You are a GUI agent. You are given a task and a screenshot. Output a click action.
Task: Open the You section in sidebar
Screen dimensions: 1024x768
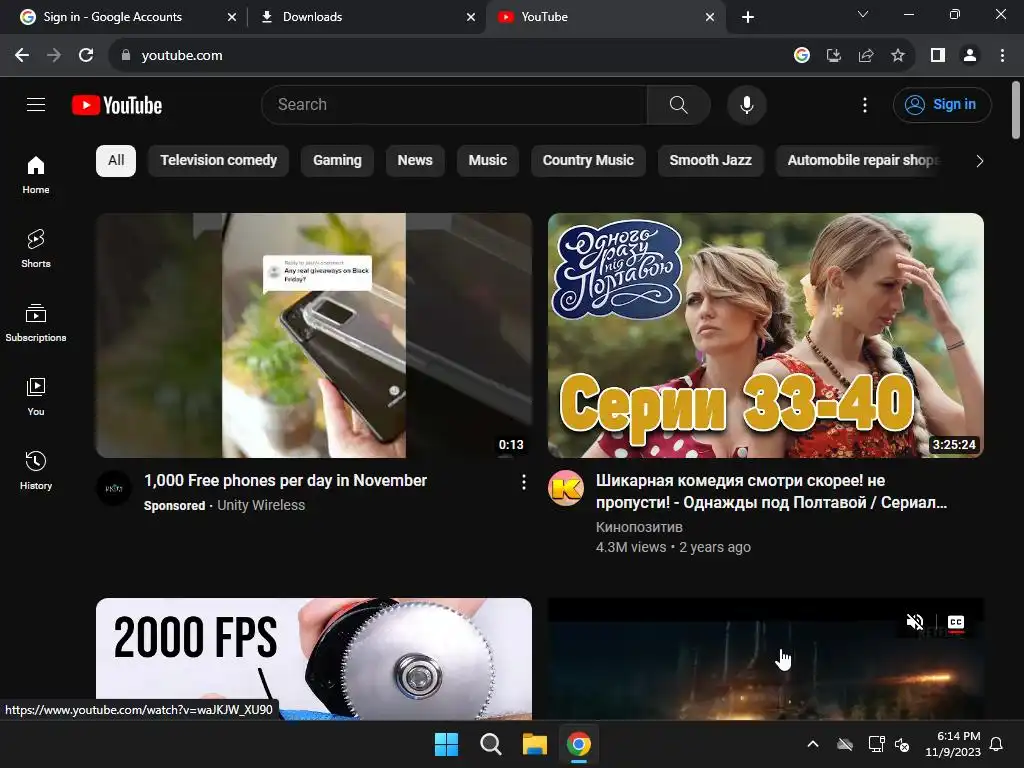[x=36, y=396]
